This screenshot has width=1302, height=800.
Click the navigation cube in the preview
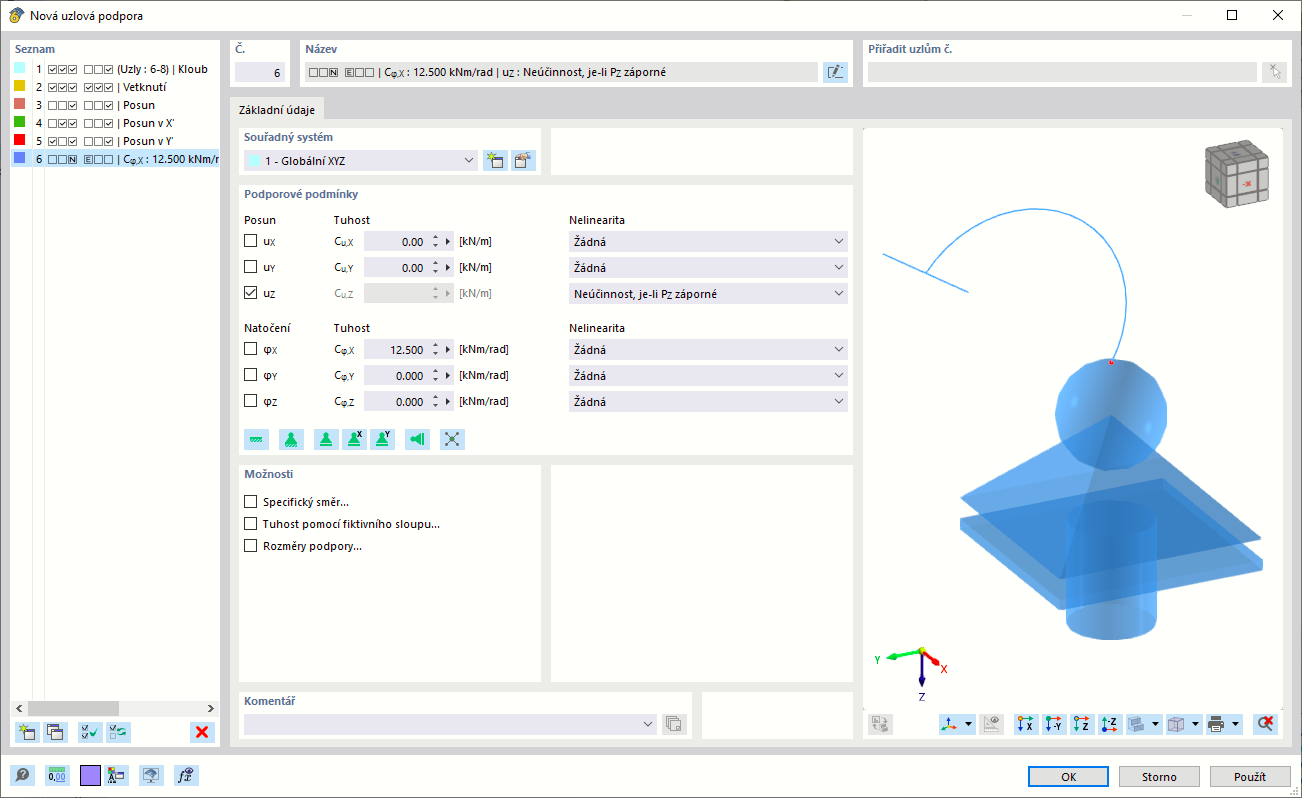(1236, 175)
